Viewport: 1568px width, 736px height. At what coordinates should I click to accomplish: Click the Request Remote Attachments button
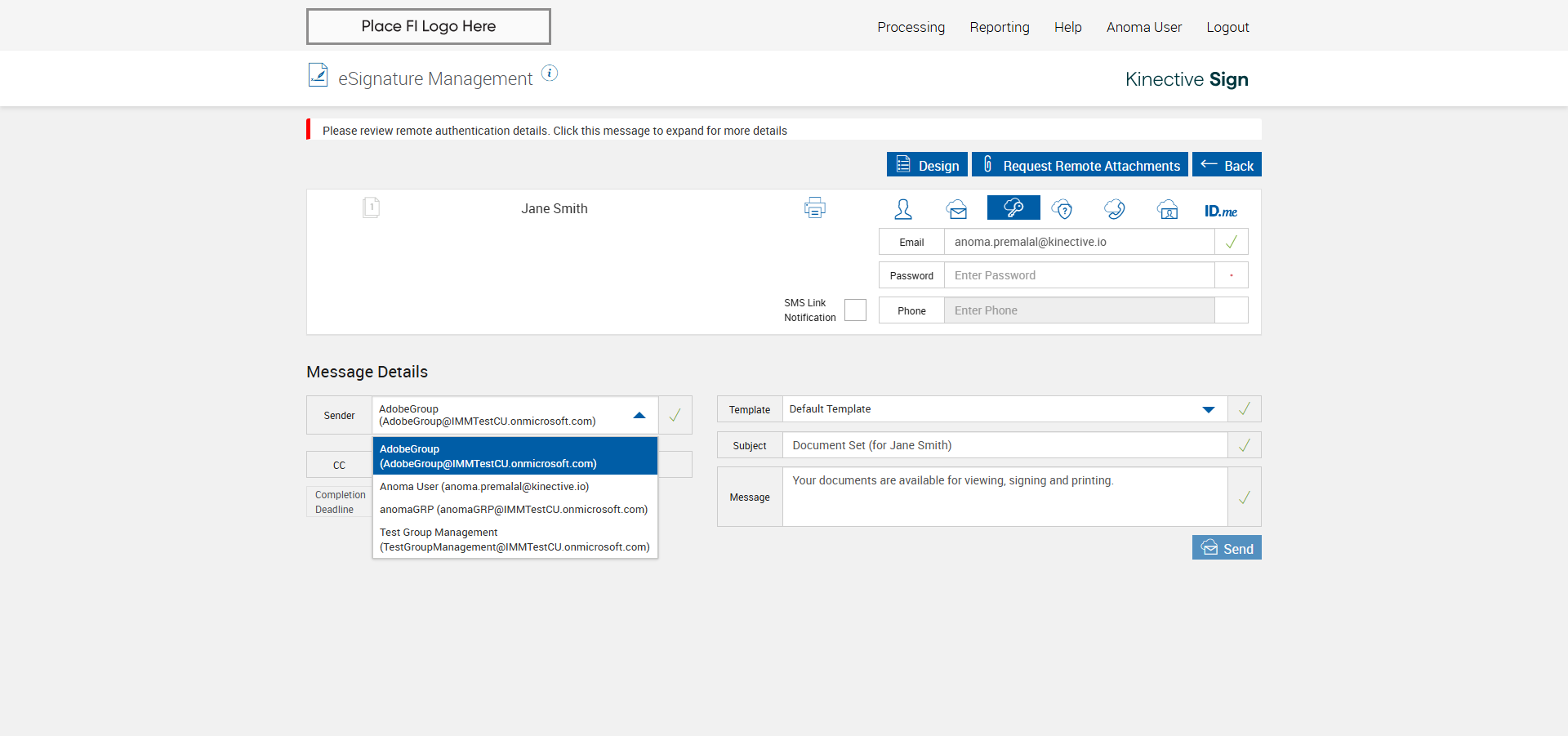1080,165
